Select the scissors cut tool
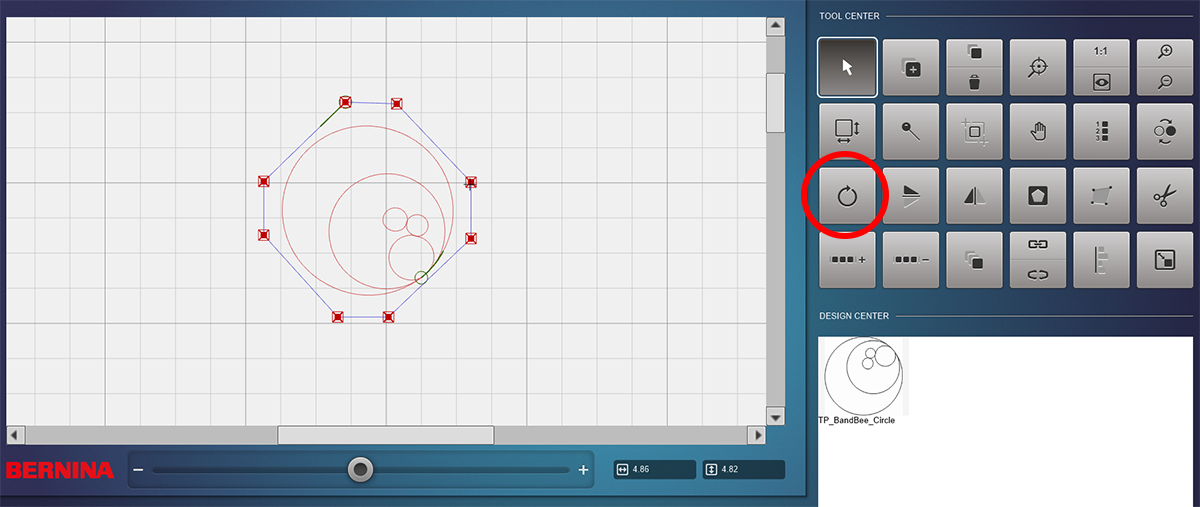The width and height of the screenshot is (1200, 507). [x=1165, y=196]
